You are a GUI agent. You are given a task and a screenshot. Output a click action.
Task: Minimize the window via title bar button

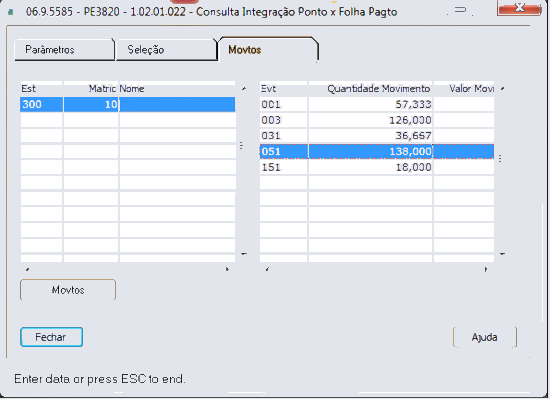[460, 10]
